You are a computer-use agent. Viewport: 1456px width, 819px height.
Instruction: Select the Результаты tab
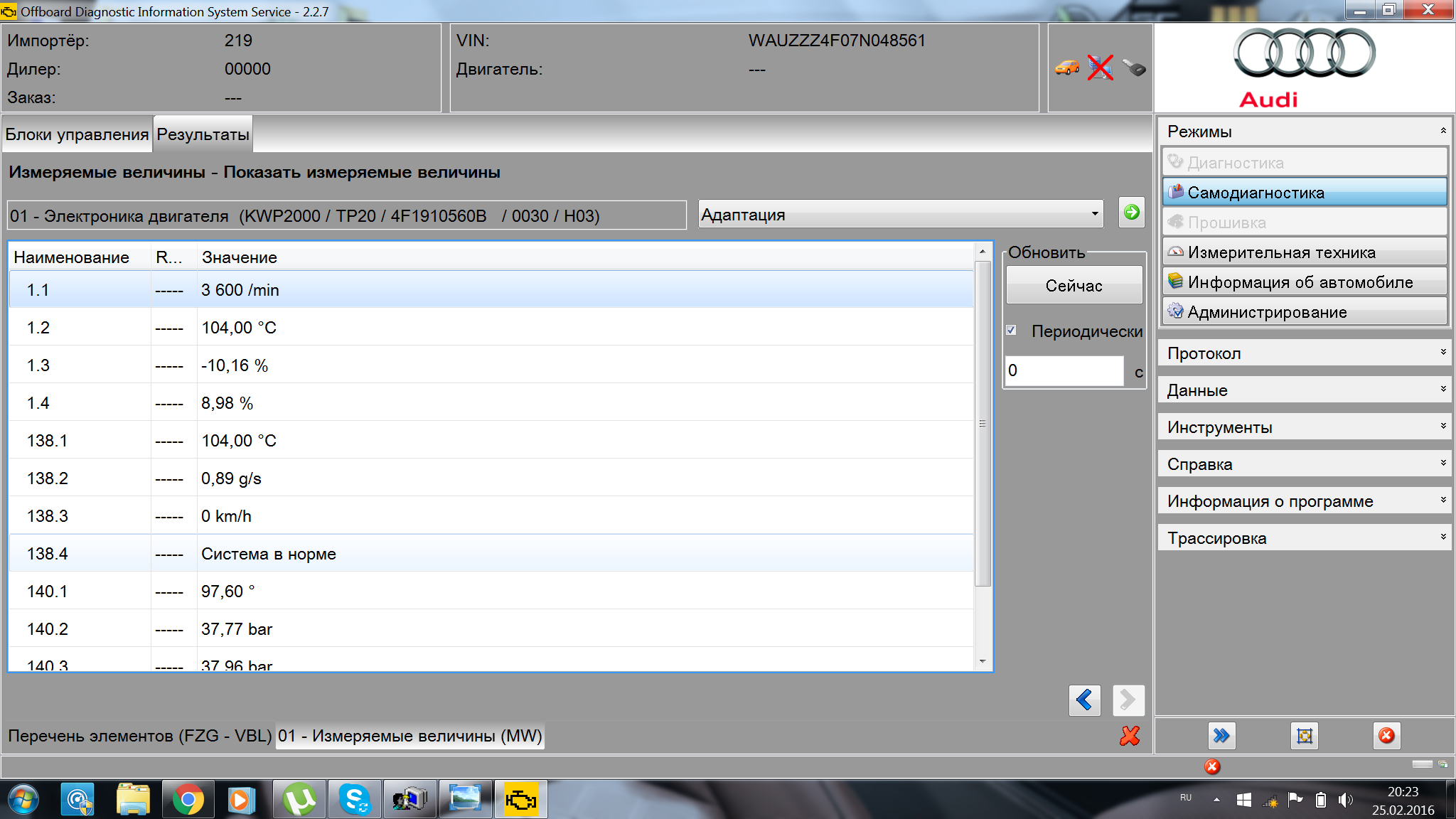(x=203, y=134)
